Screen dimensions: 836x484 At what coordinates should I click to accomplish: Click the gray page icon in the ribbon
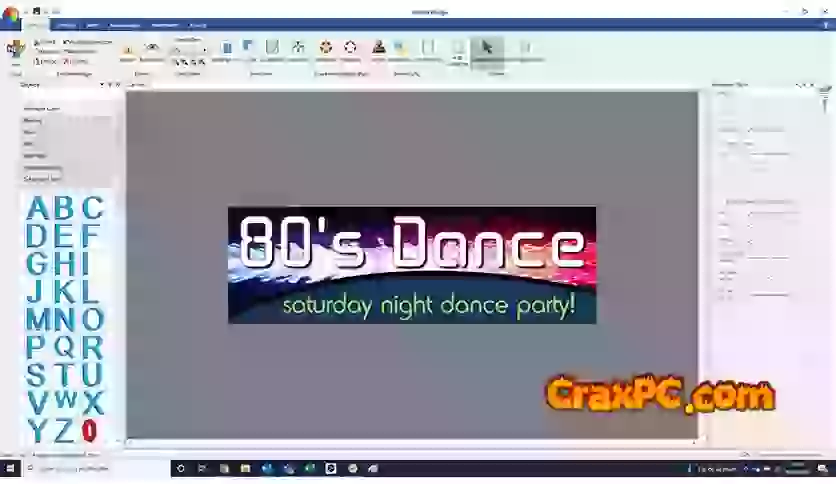(x=272, y=47)
